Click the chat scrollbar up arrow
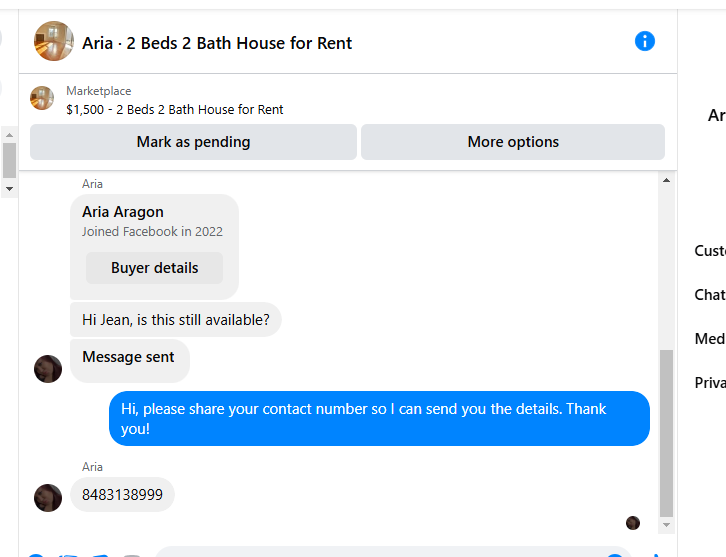Viewport: 726px width, 557px height. click(666, 180)
